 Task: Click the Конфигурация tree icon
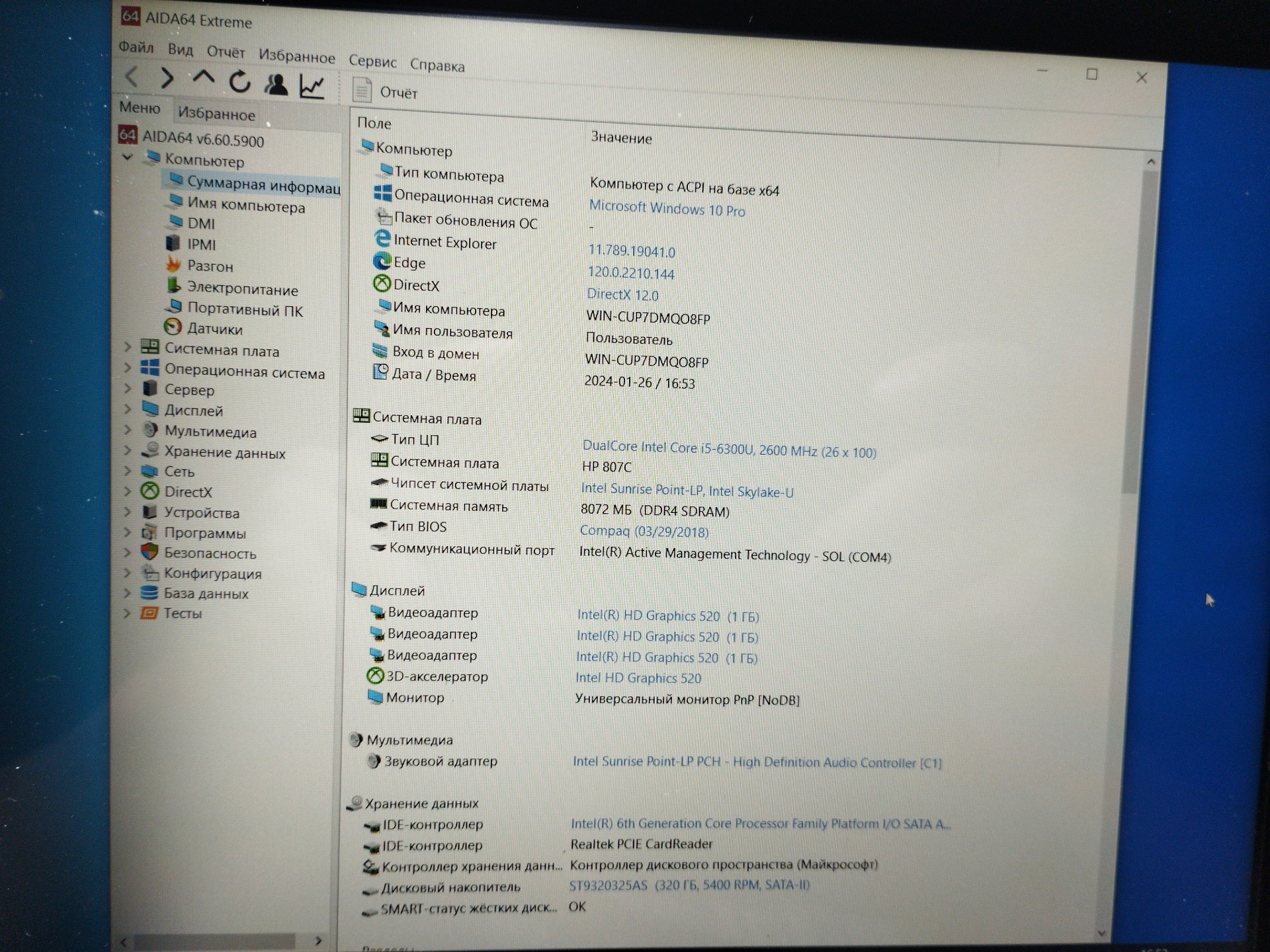point(150,573)
